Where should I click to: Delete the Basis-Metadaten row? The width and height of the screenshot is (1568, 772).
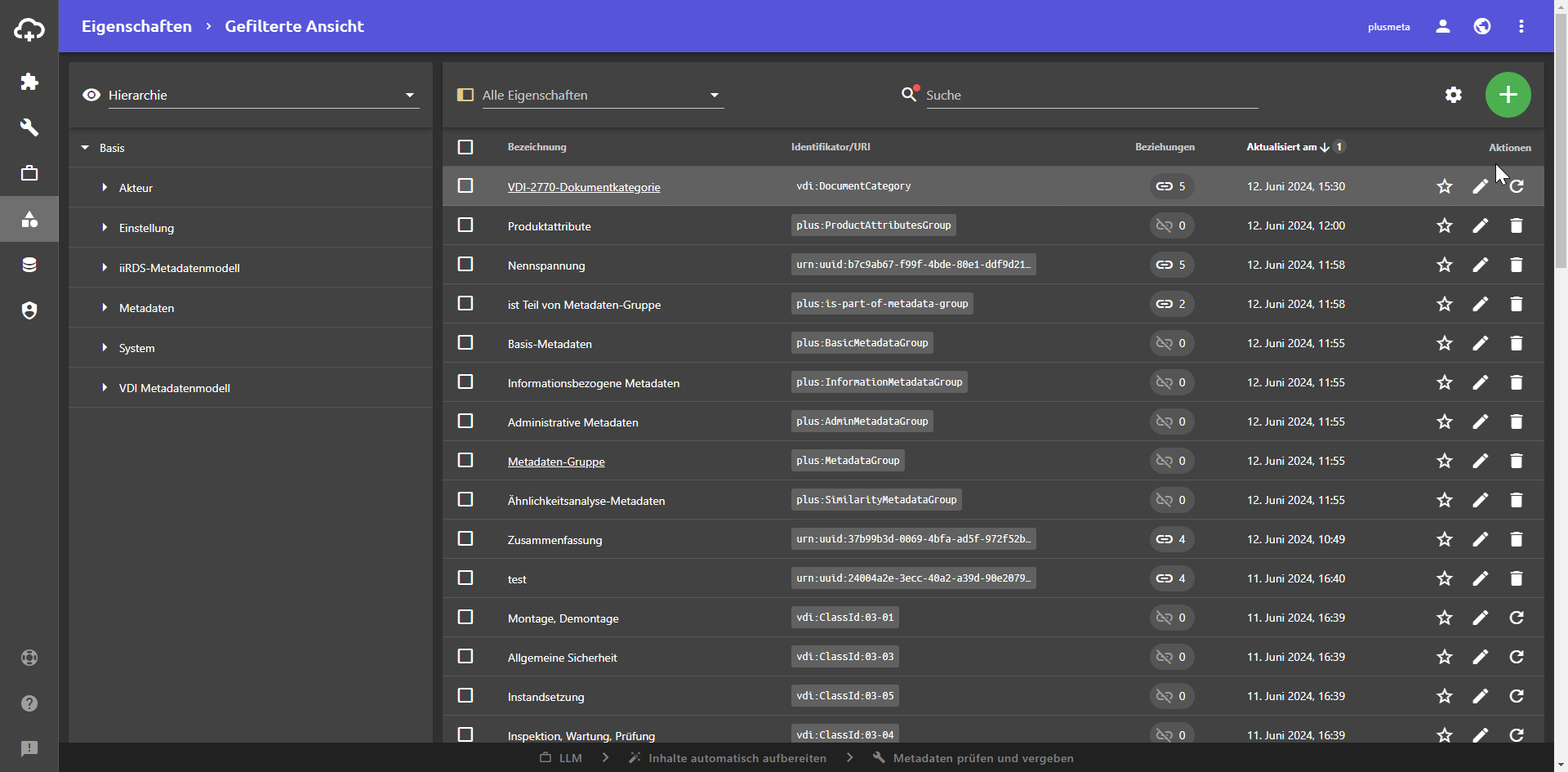pos(1517,343)
